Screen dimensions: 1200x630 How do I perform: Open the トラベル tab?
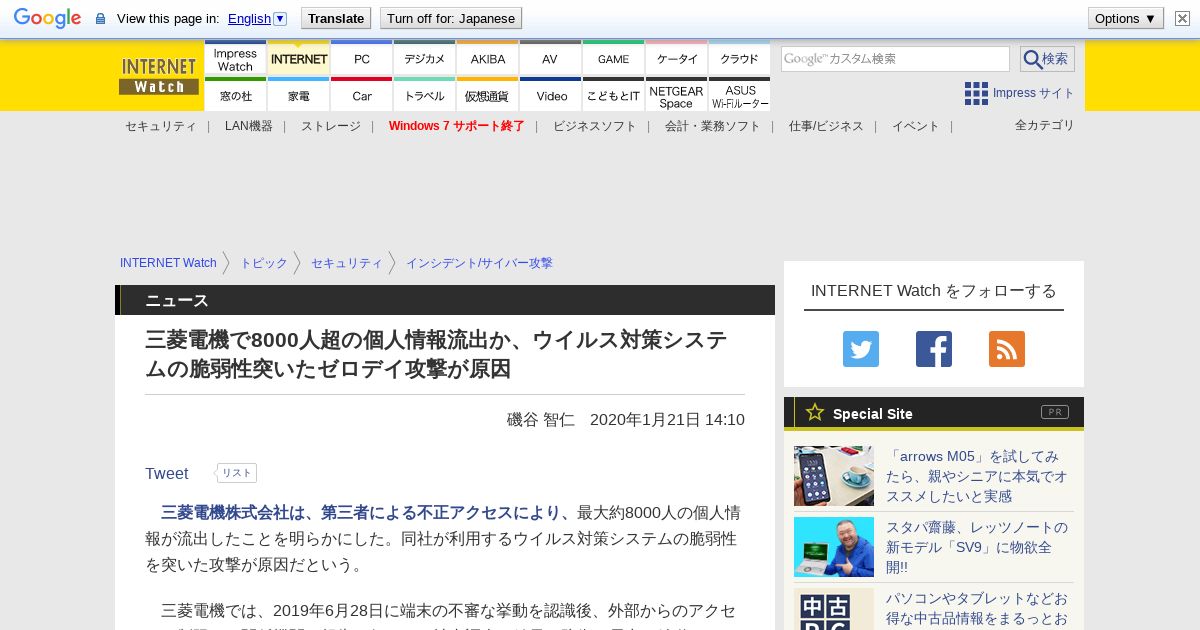425,94
